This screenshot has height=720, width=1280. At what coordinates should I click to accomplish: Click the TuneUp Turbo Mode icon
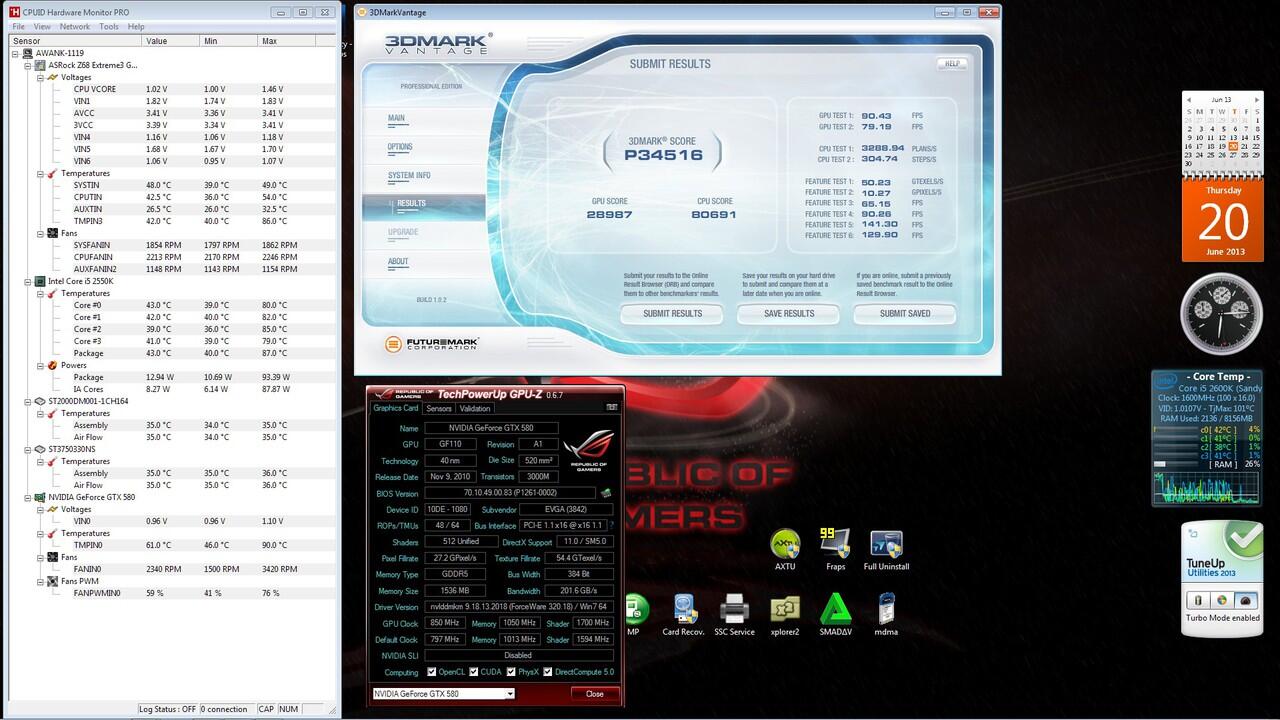(x=1245, y=600)
